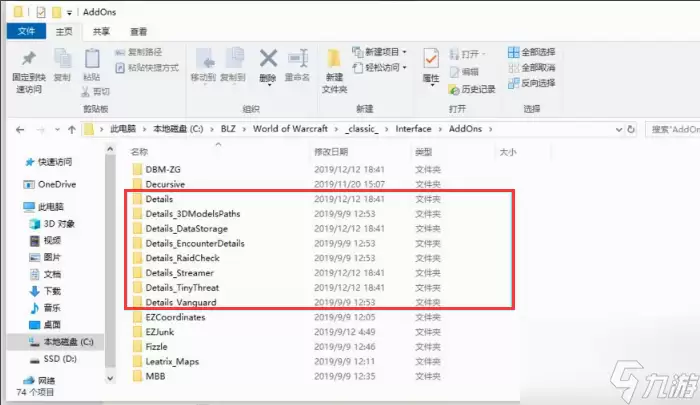Click Select none (全部取消)

point(531,68)
